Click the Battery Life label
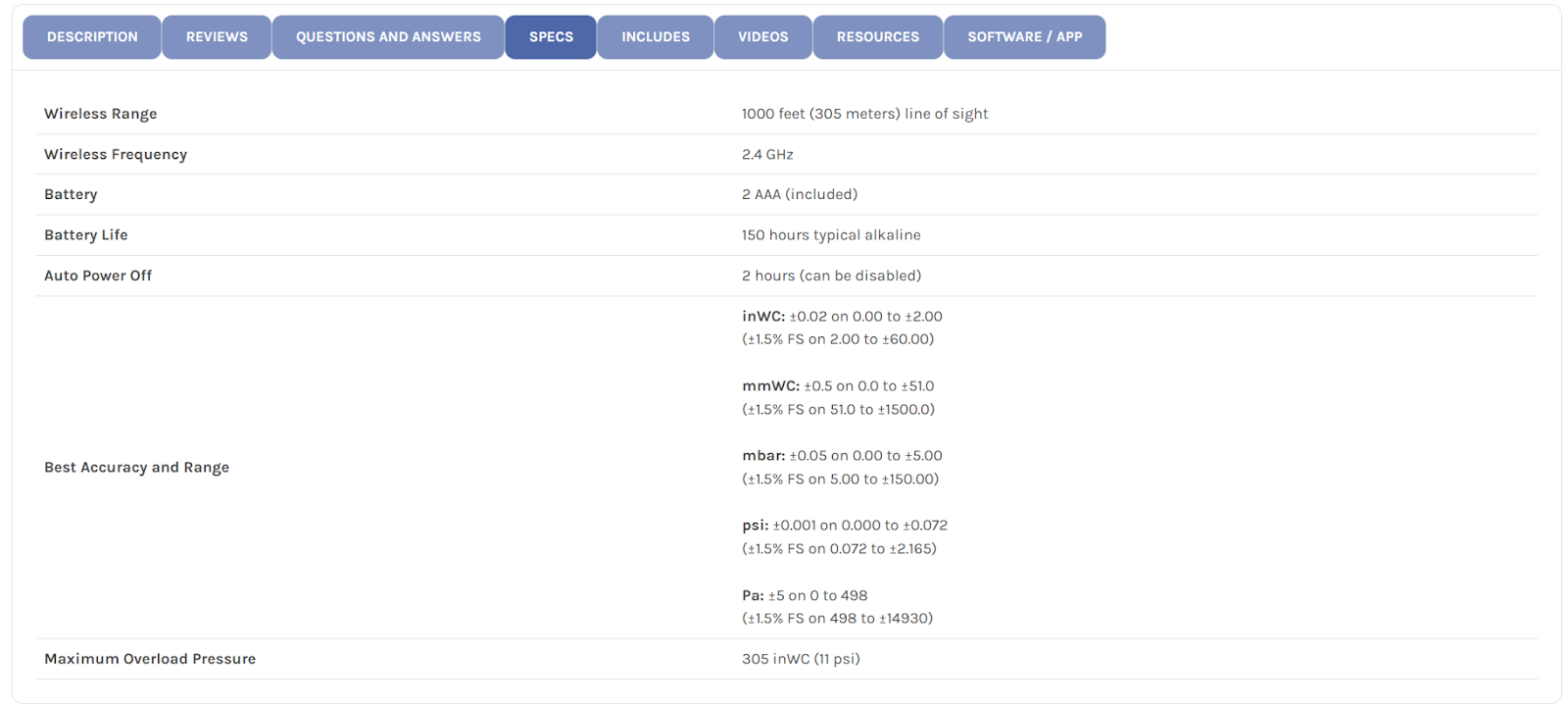Image resolution: width=1568 pixels, height=707 pixels. pos(86,234)
